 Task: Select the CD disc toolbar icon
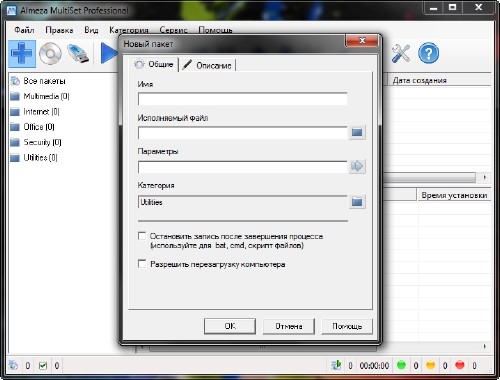point(50,53)
